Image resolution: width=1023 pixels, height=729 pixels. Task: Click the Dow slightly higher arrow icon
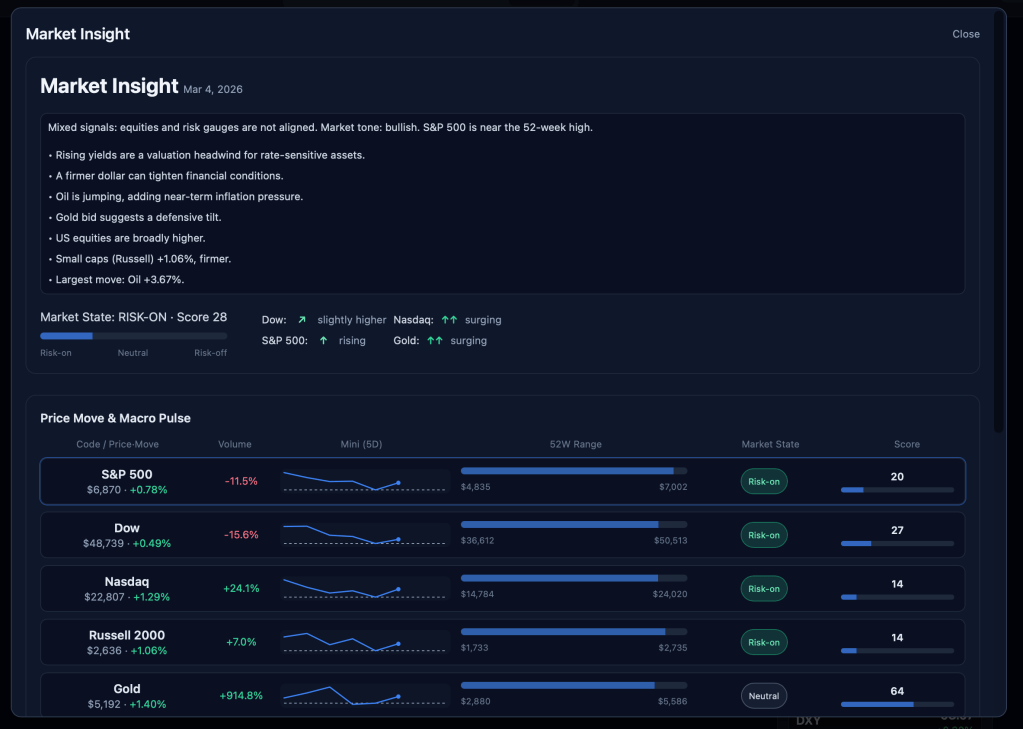click(302, 320)
